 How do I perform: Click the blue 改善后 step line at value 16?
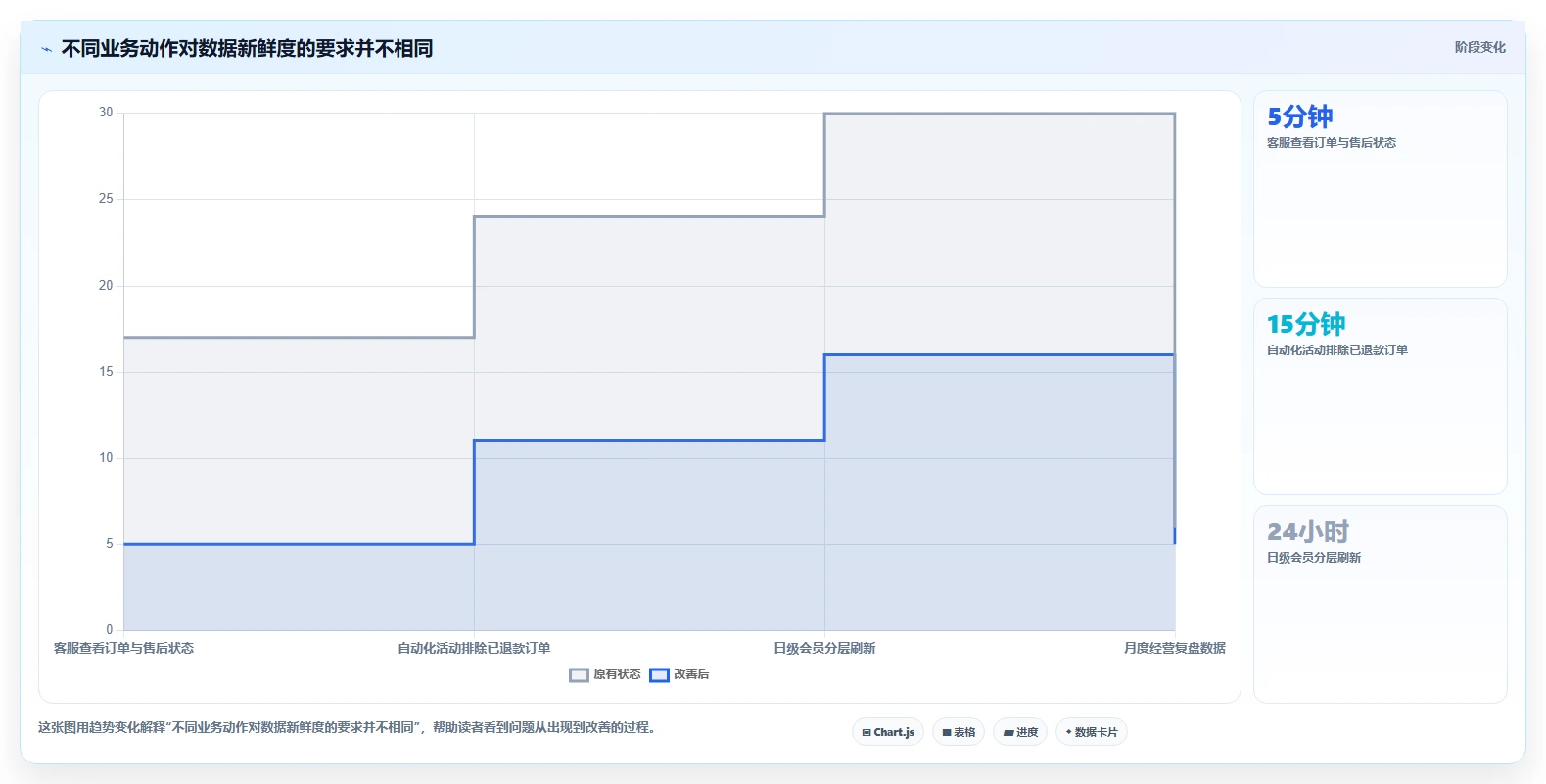[x=1000, y=354]
